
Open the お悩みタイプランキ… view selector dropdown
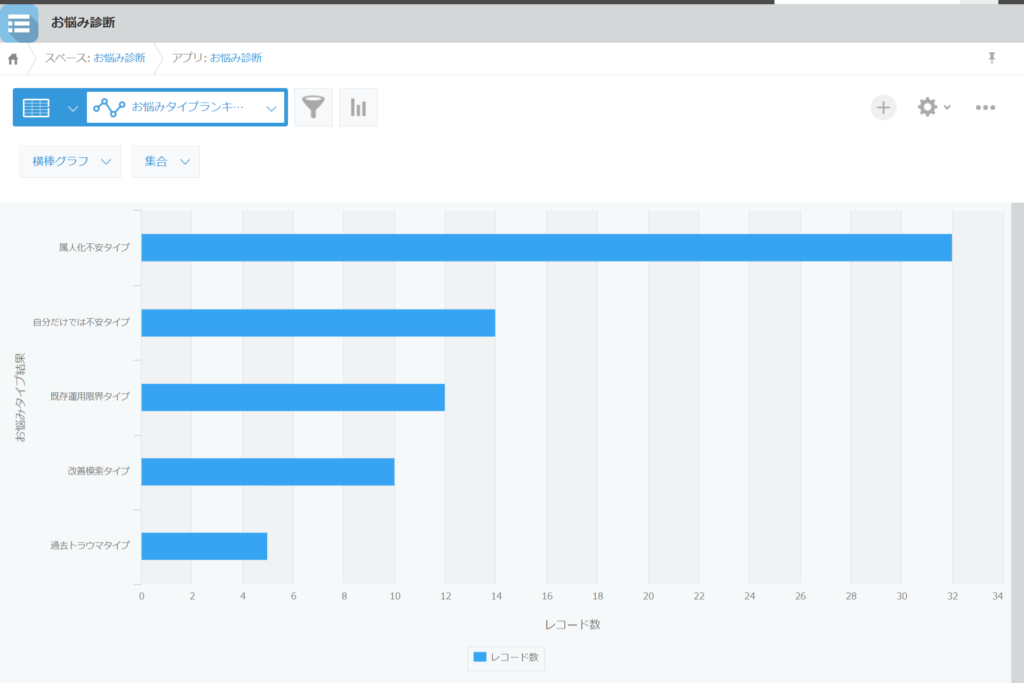tap(186, 108)
